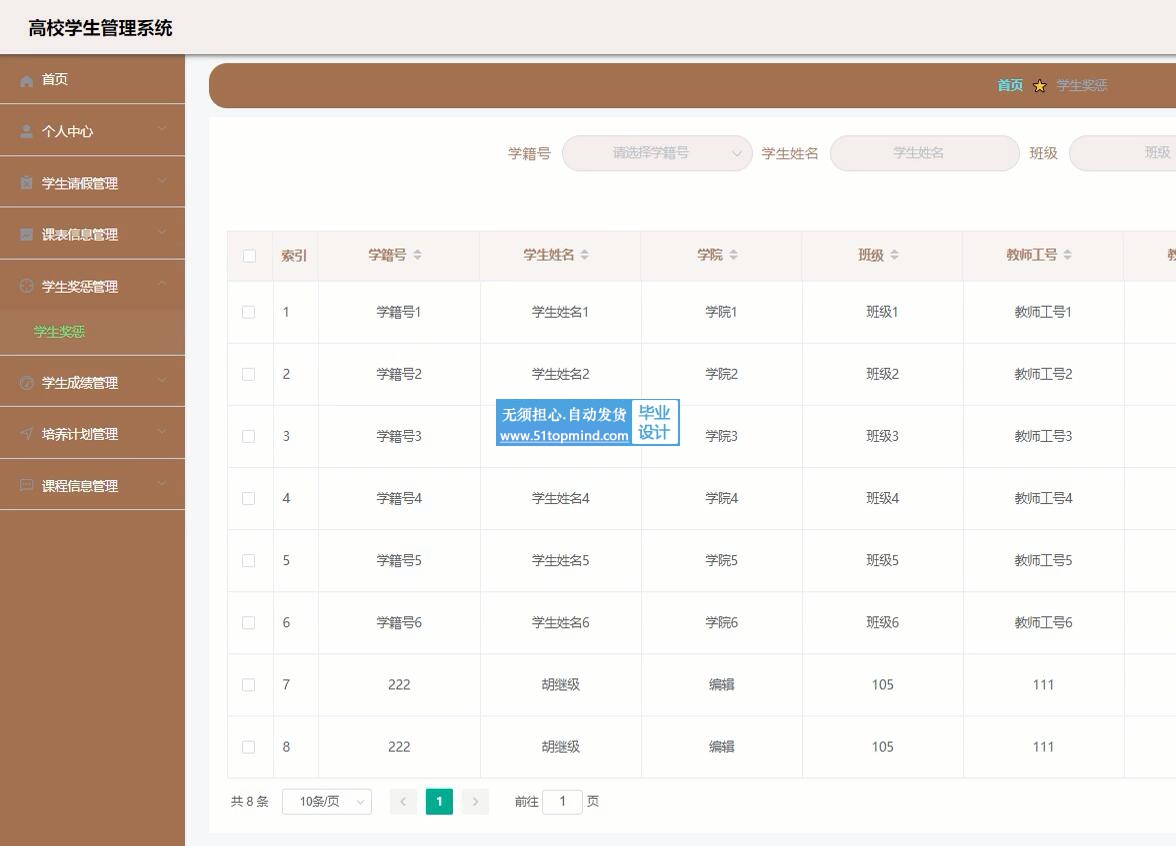1176x846 pixels.
Task: Expand the 个人中心 menu chevron
Action: coord(162,129)
